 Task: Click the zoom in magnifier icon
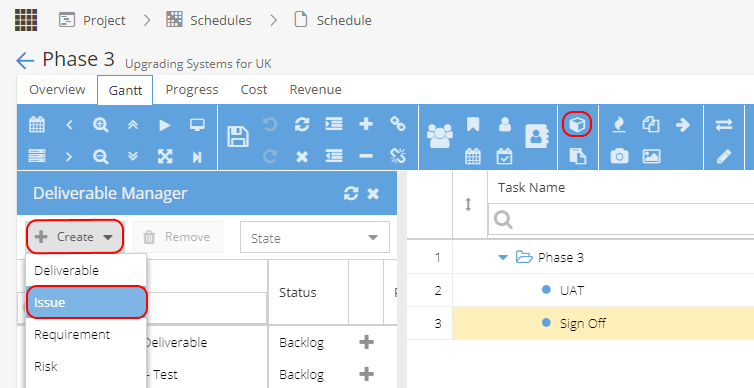(101, 125)
